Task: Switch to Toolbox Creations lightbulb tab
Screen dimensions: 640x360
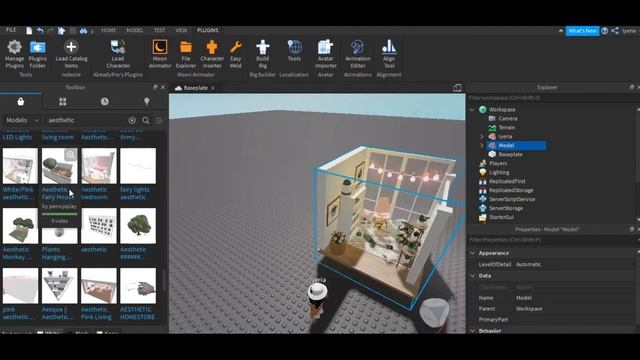Action: click(x=147, y=101)
